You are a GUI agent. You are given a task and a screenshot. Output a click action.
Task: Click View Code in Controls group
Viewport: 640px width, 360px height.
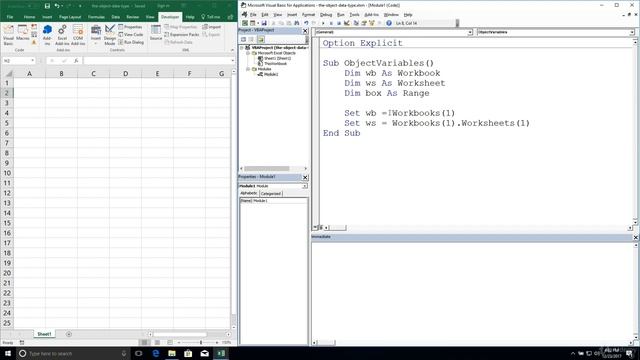click(x=131, y=35)
